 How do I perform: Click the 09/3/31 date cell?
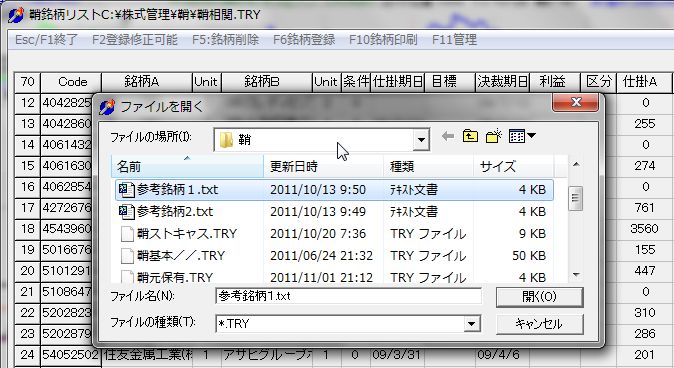398,355
